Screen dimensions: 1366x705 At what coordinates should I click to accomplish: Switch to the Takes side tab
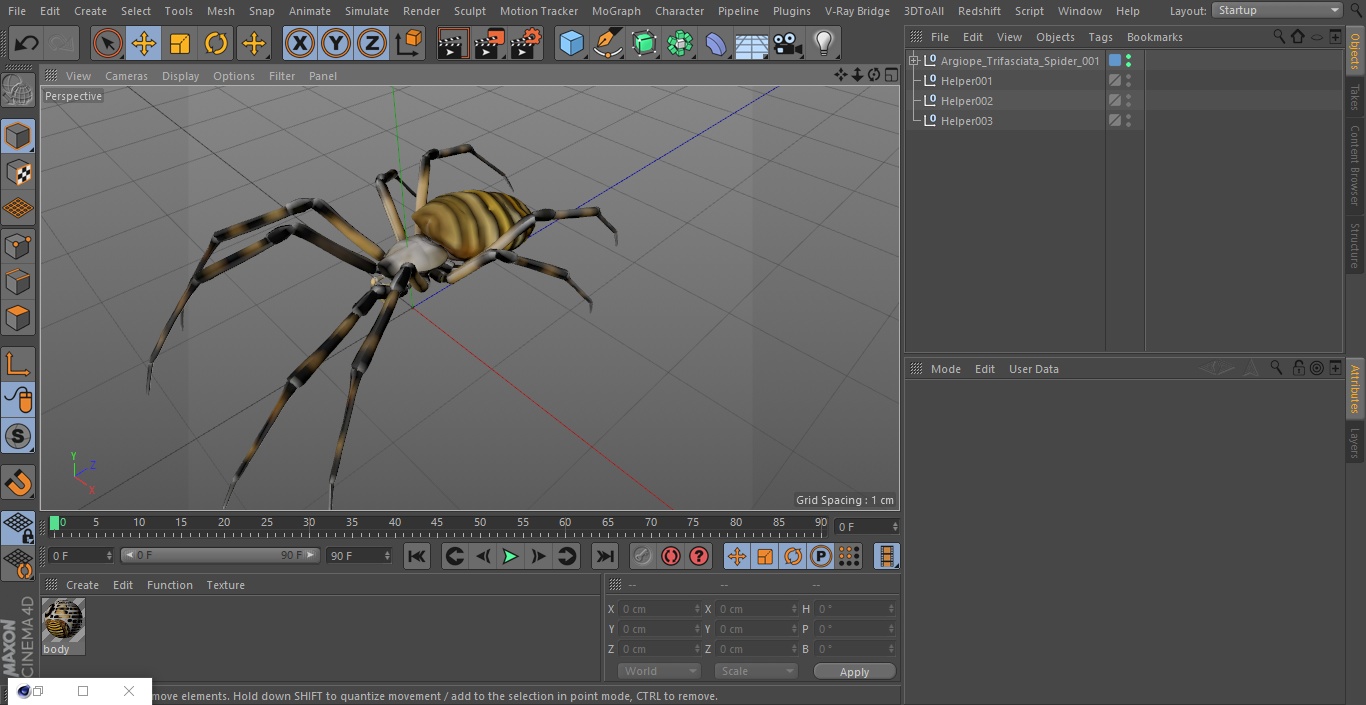(x=1355, y=97)
